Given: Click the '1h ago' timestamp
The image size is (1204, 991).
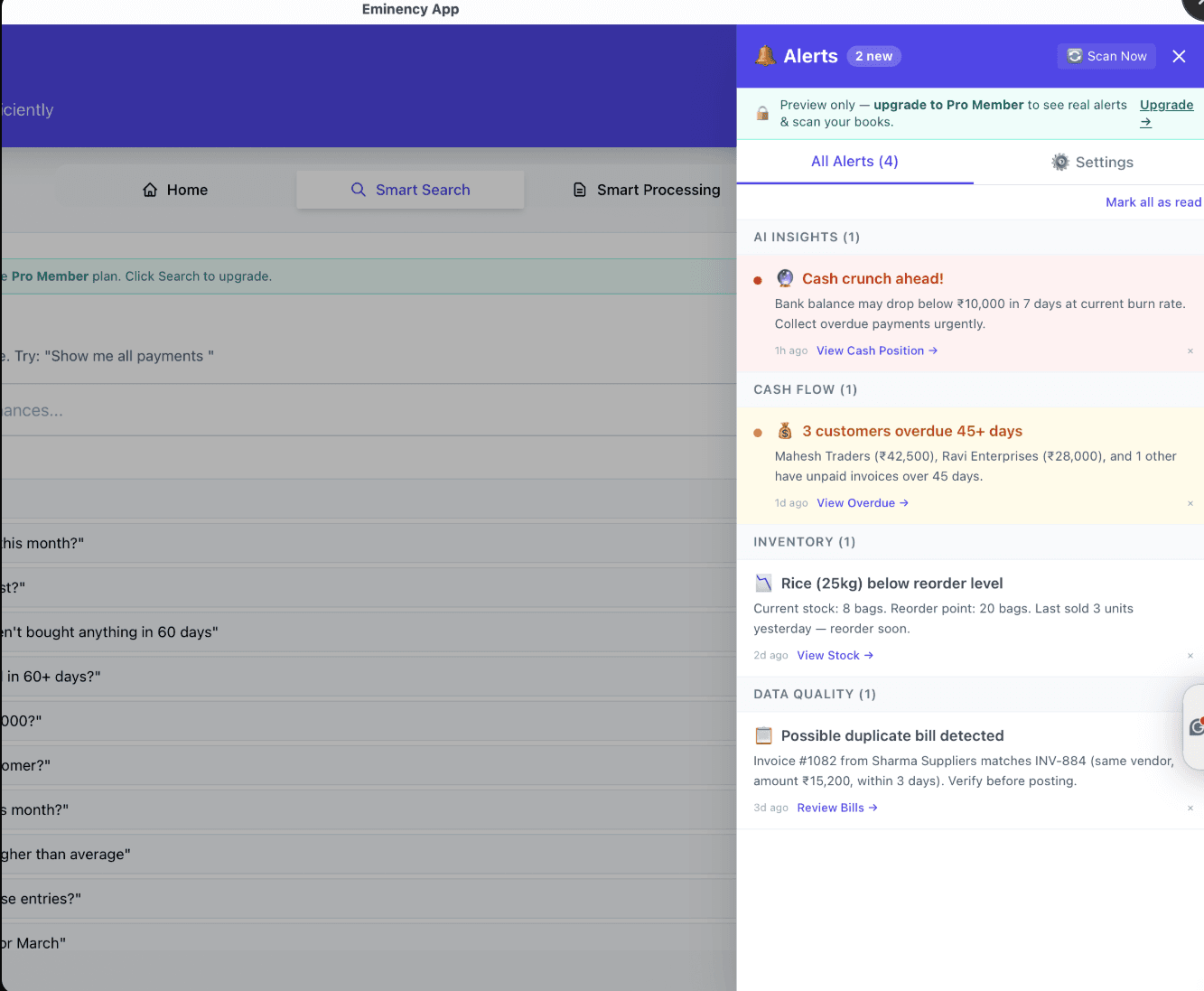Looking at the screenshot, I should tap(791, 351).
